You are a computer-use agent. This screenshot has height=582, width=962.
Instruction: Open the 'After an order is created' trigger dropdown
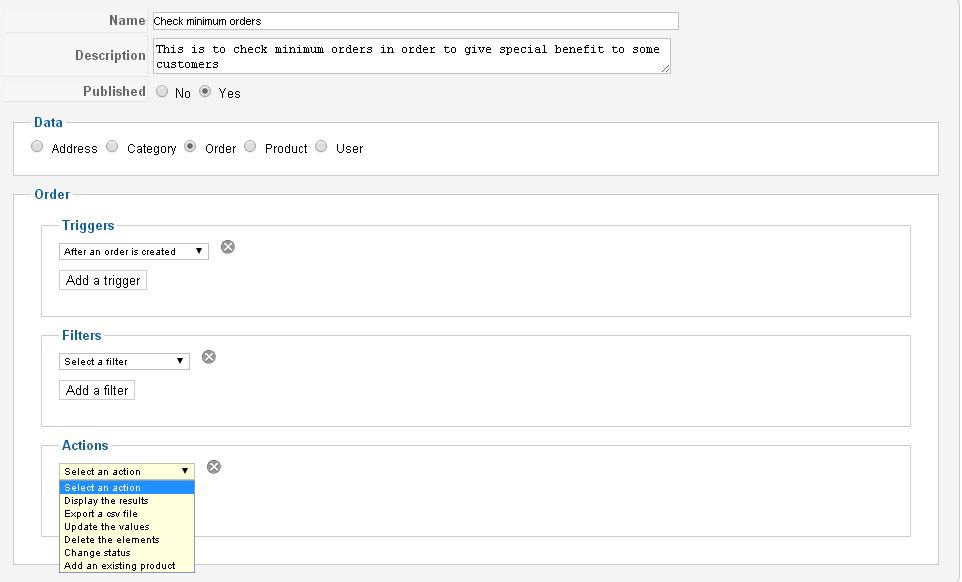pos(134,252)
